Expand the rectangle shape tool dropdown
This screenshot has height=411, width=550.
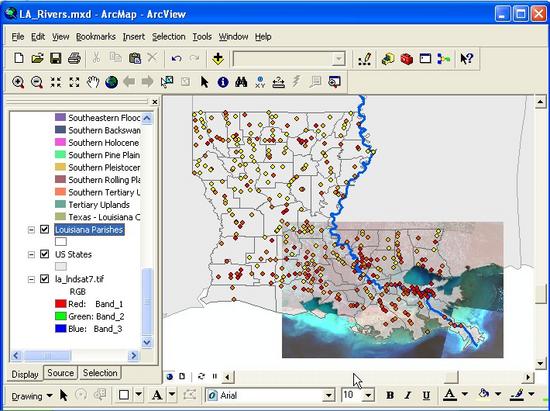pos(139,395)
